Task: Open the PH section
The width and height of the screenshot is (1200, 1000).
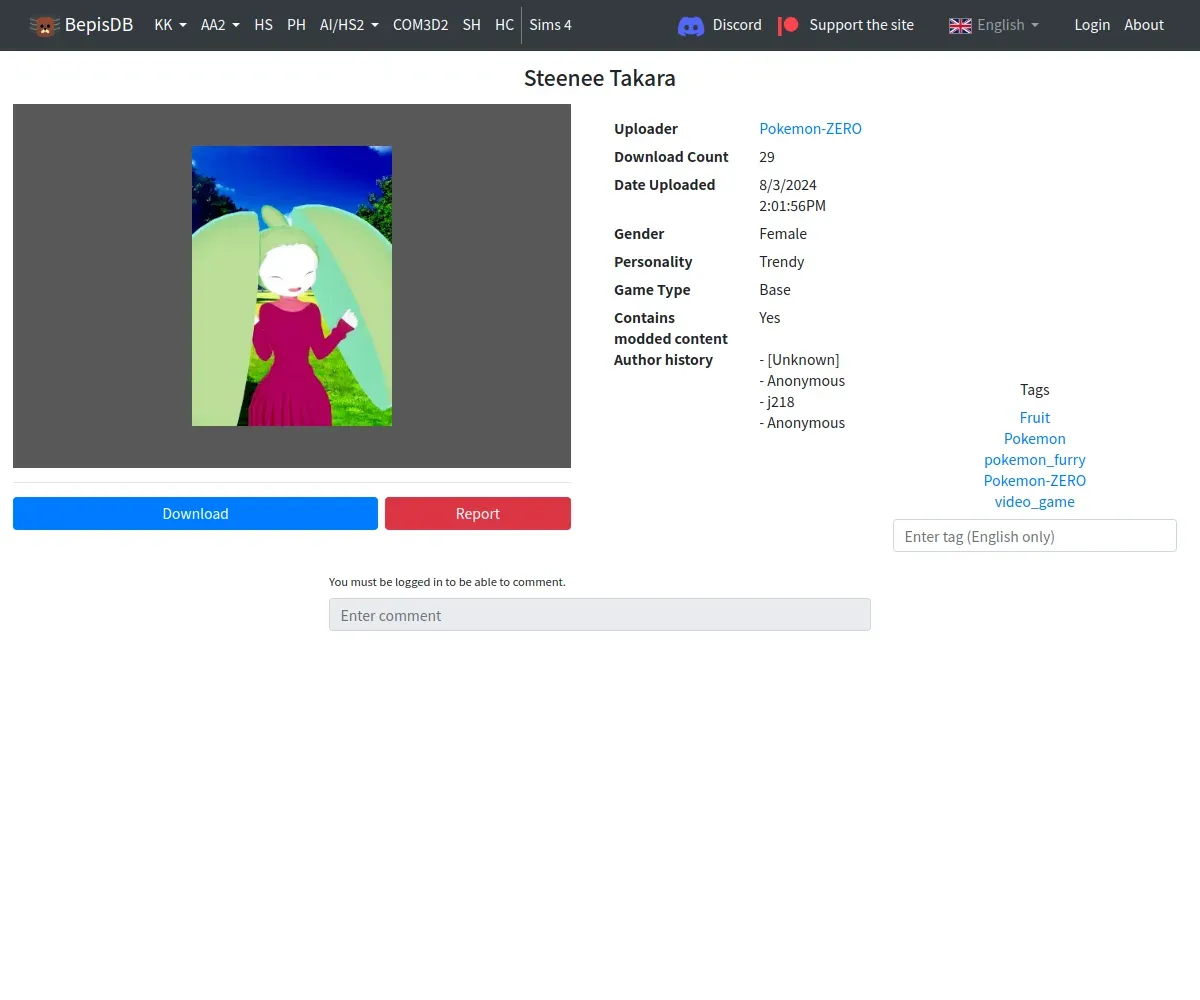Action: 296,25
